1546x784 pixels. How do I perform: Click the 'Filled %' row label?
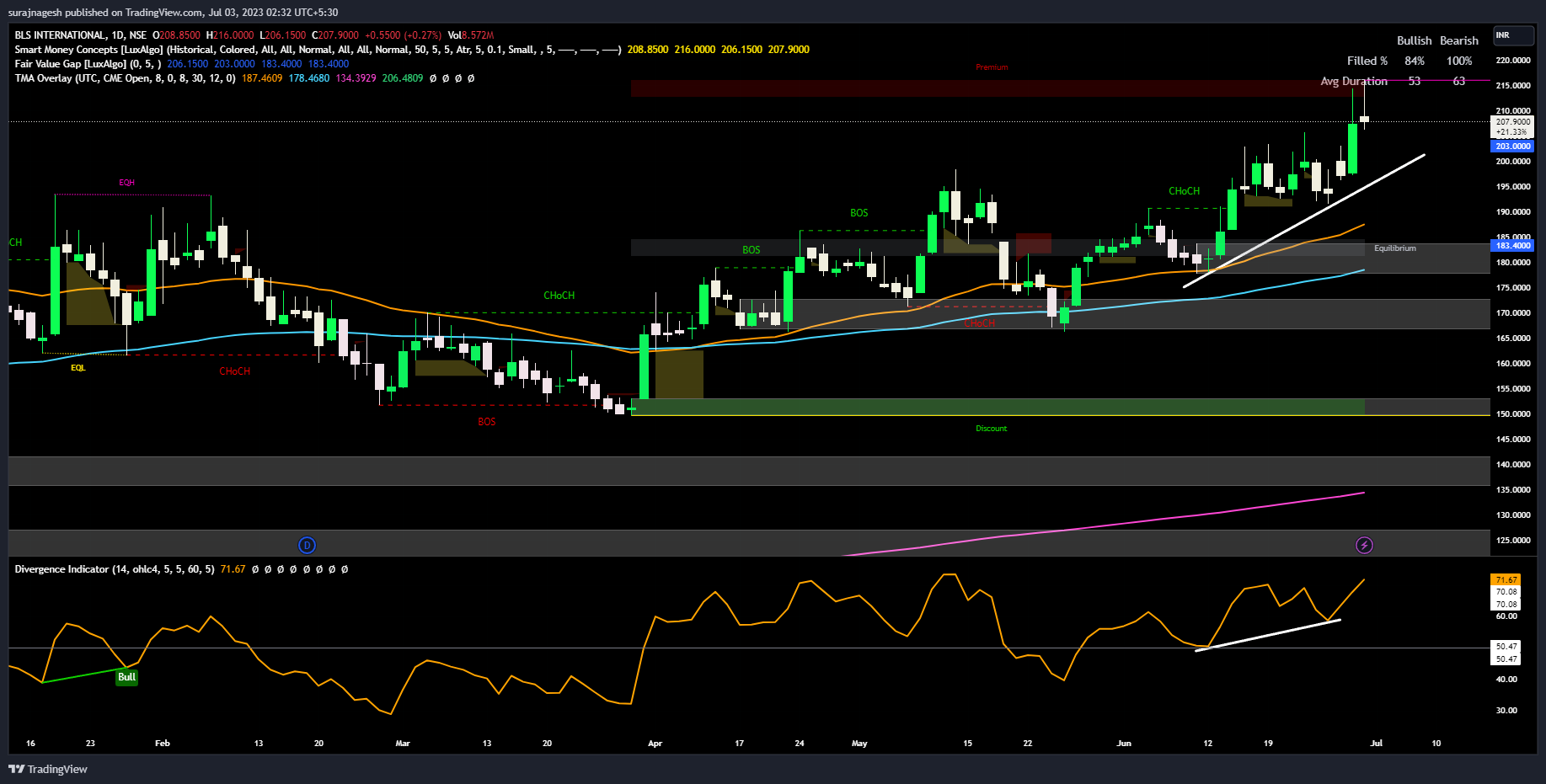1367,61
